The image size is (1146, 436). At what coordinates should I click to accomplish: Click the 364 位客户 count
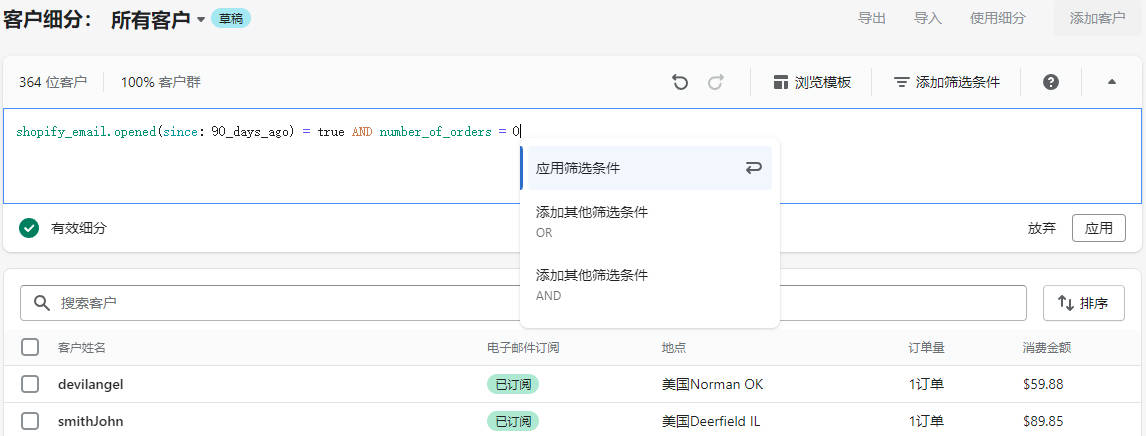[x=53, y=83]
